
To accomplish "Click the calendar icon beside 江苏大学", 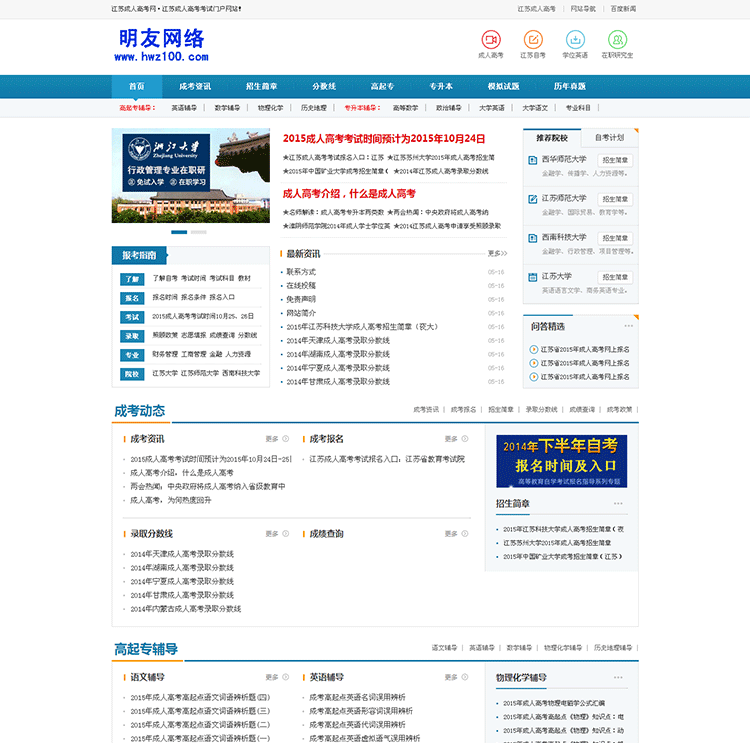I will [x=532, y=277].
